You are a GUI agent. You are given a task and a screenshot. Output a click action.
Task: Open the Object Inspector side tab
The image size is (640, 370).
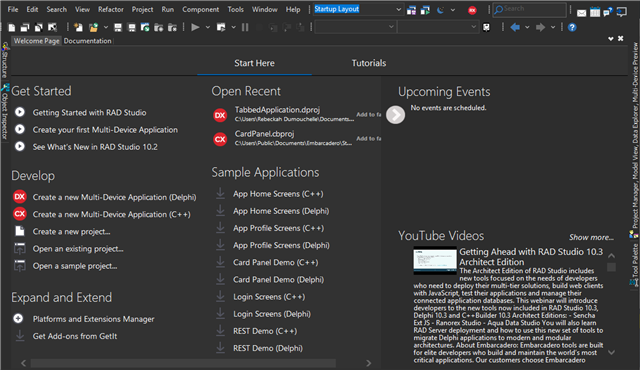click(x=4, y=112)
